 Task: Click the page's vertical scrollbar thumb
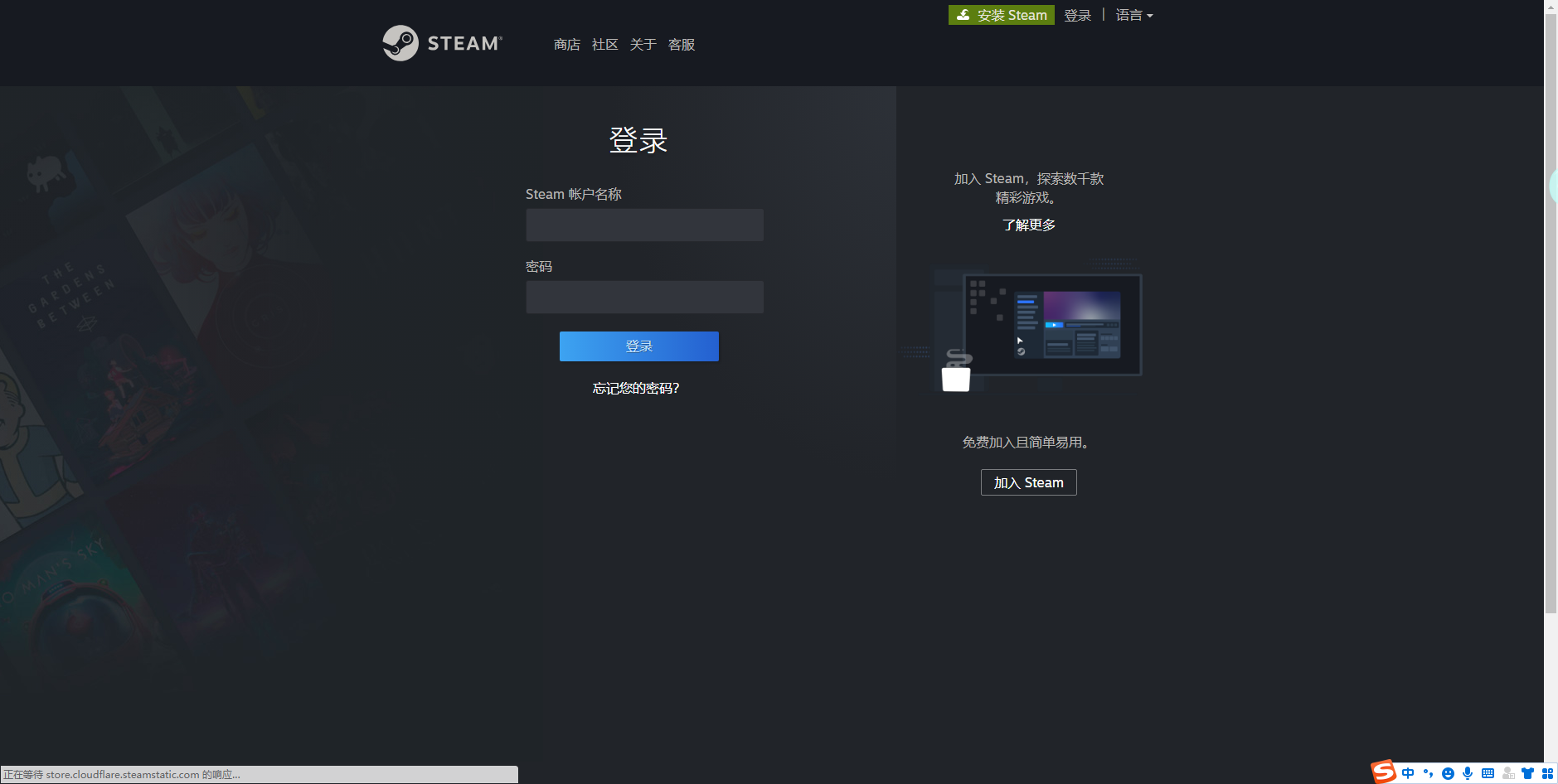pyautogui.click(x=1551, y=315)
